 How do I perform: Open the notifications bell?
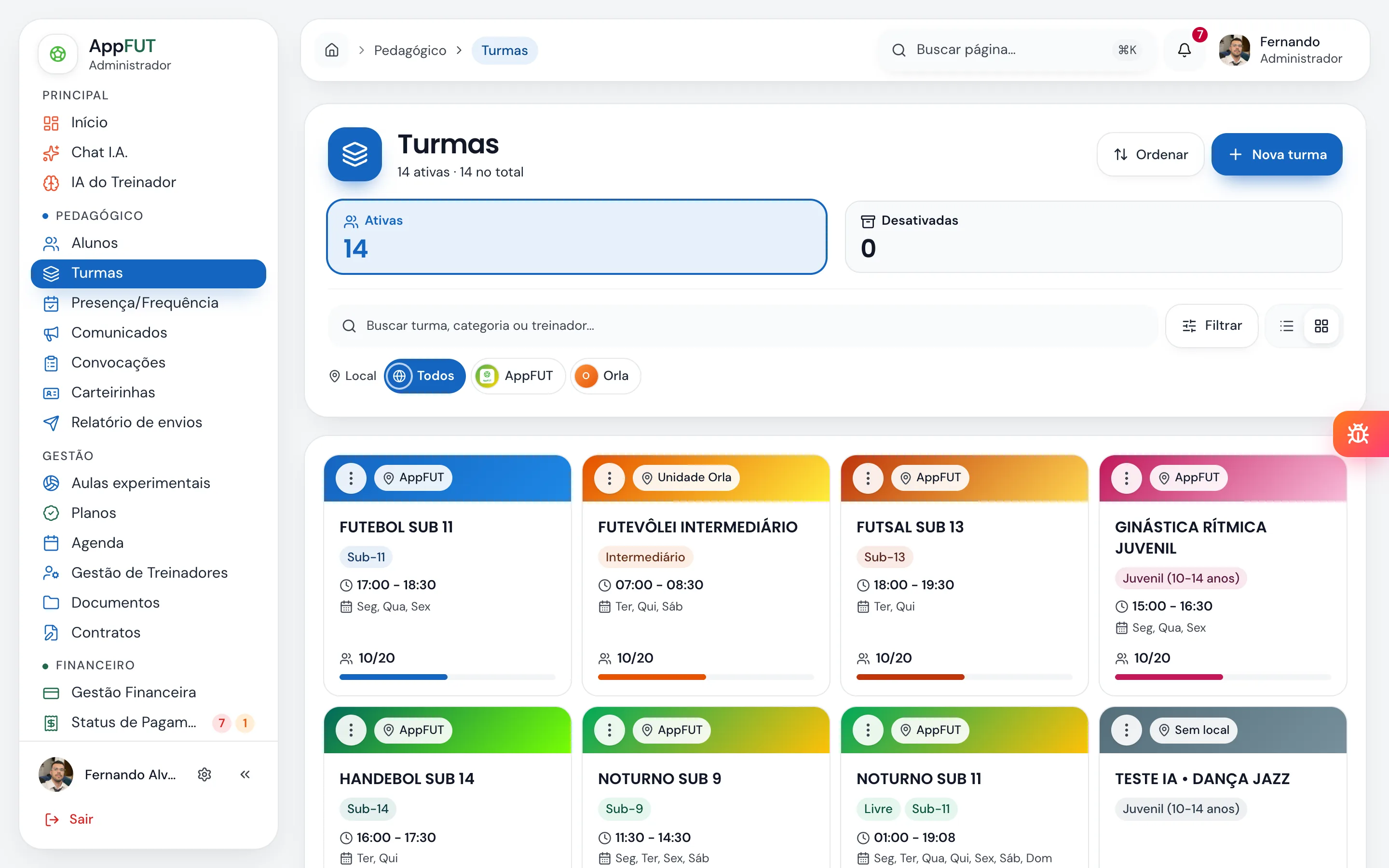pyautogui.click(x=1184, y=51)
